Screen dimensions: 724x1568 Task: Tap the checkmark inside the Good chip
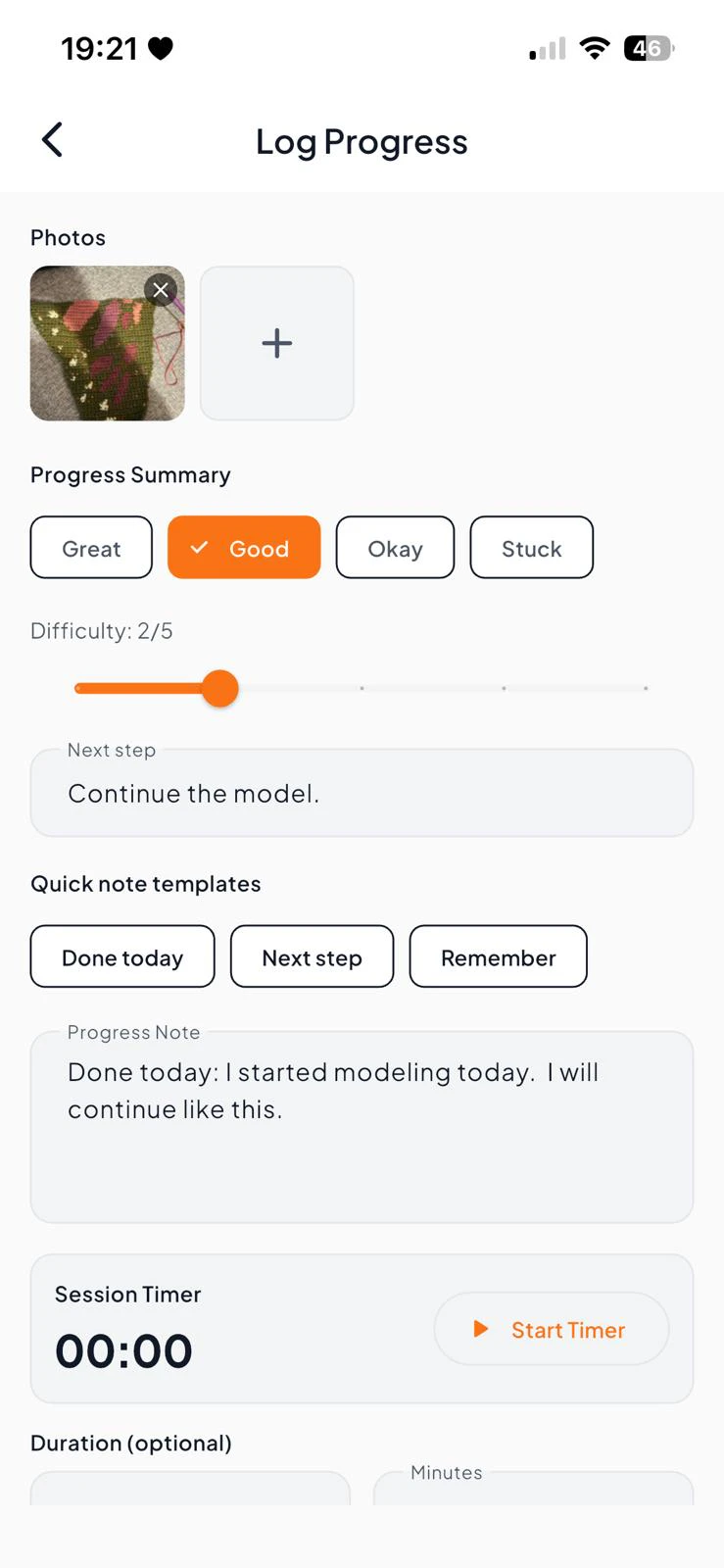(201, 548)
